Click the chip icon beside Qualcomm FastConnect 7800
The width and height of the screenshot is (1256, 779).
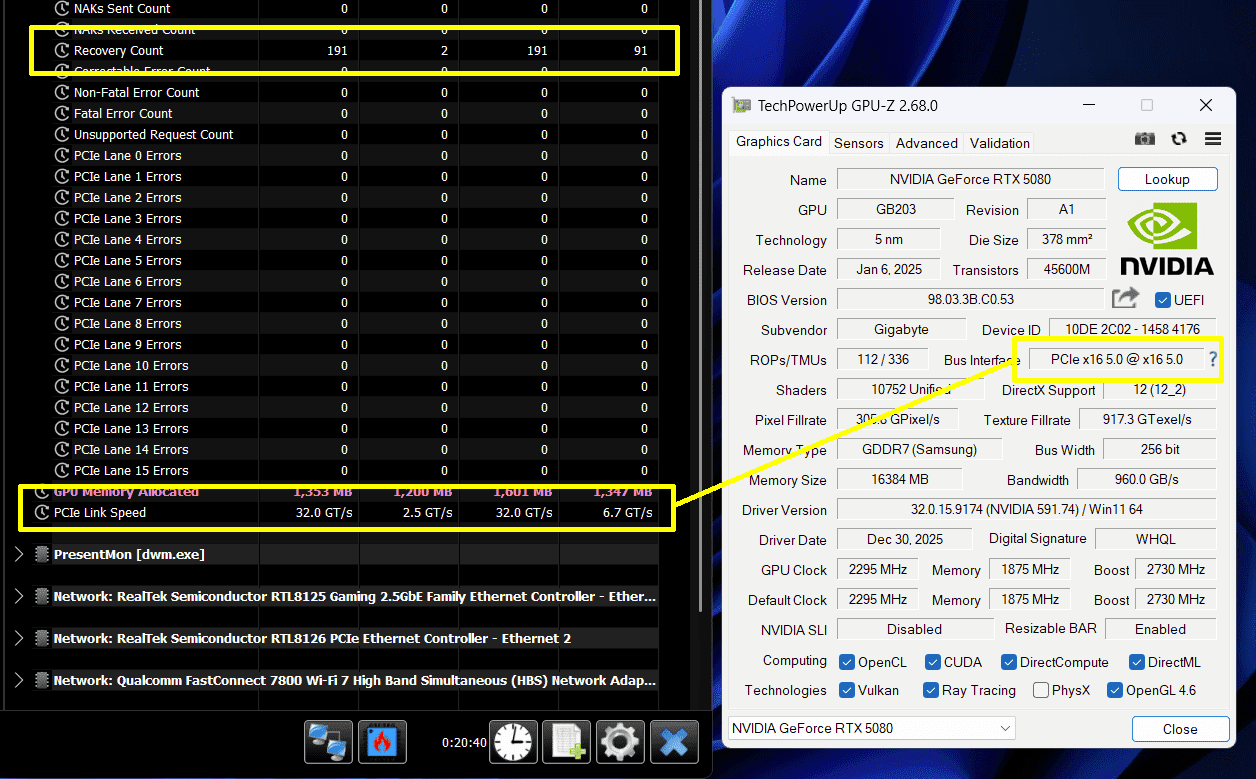[x=41, y=680]
